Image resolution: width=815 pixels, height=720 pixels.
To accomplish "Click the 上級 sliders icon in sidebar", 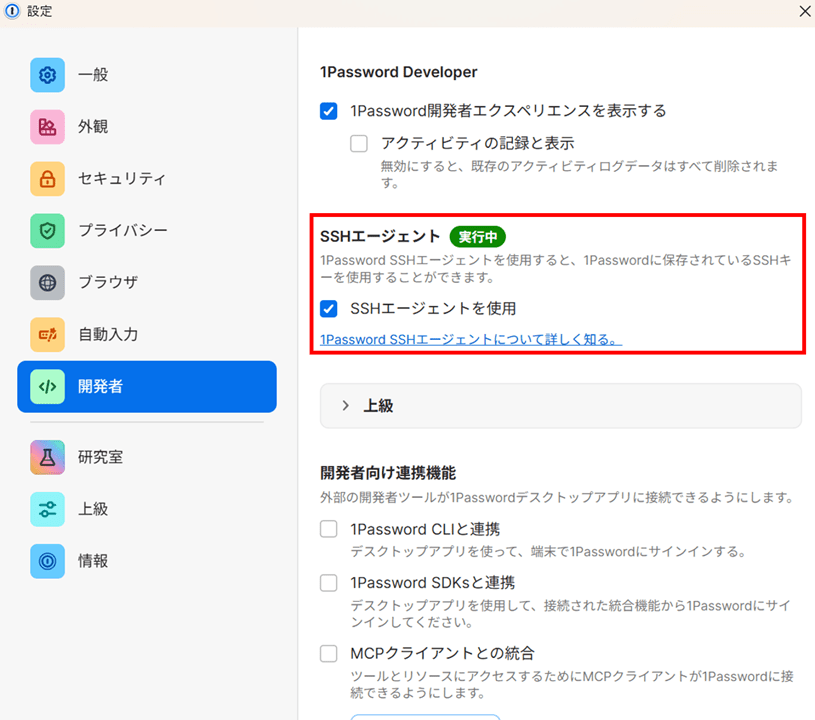I will [x=47, y=509].
